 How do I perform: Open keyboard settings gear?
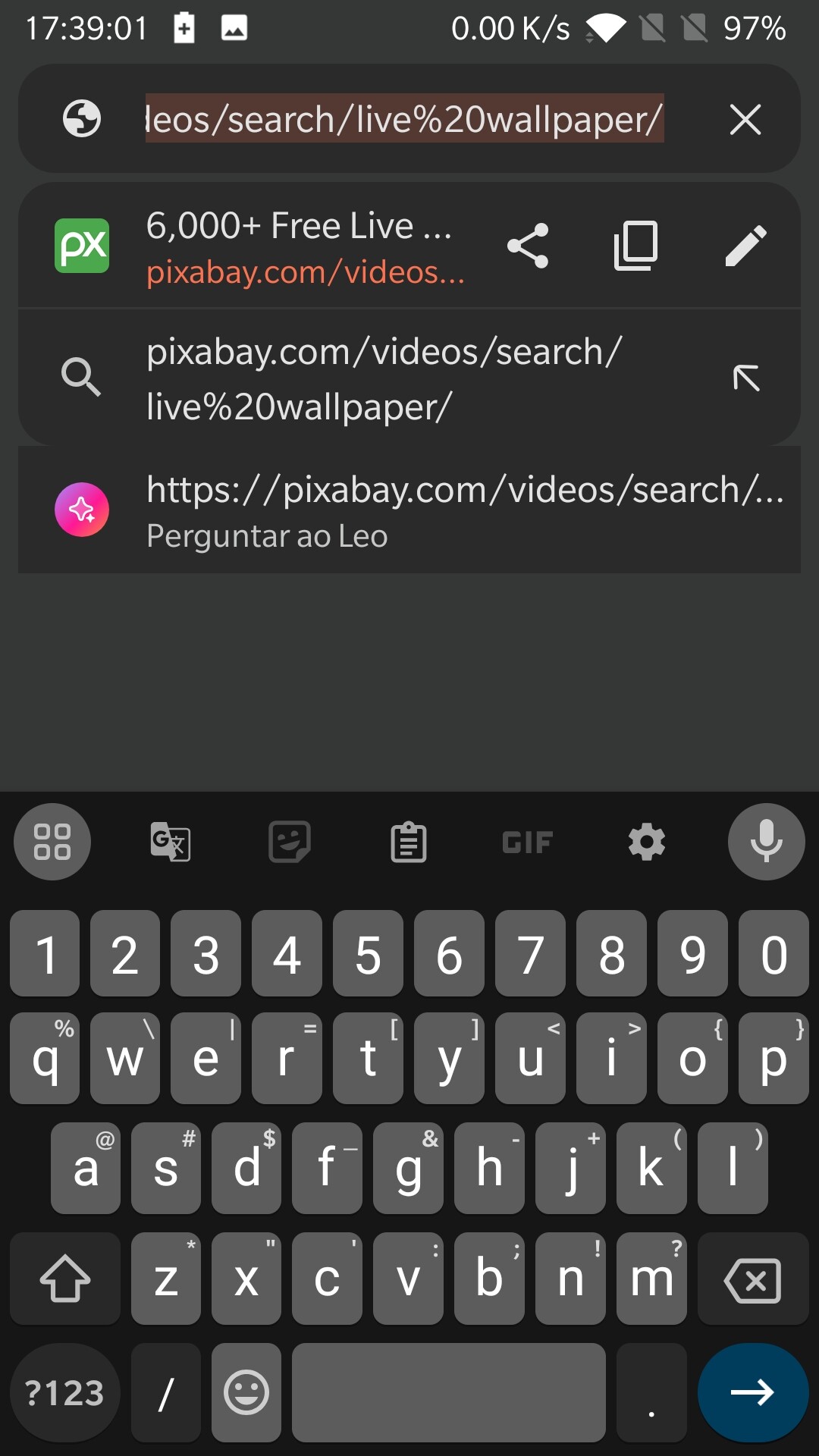pyautogui.click(x=646, y=842)
